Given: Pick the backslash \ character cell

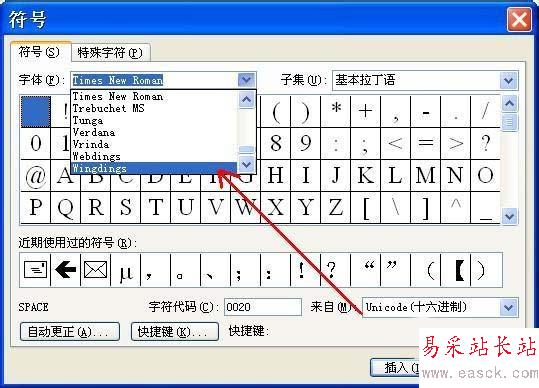Looking at the screenshot, I should (x=396, y=208).
